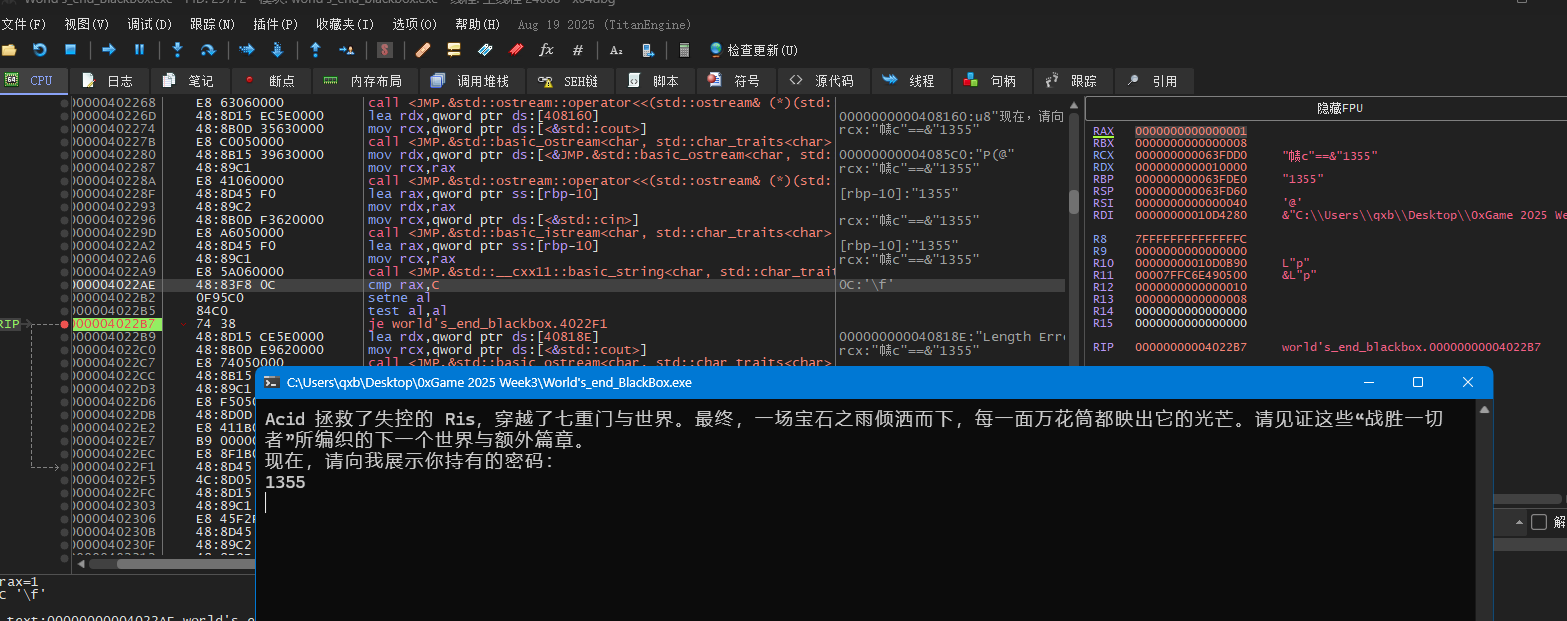This screenshot has height=621, width=1567.
Task: Toggle breakpoint dot beside address 402268
Action: coord(64,103)
